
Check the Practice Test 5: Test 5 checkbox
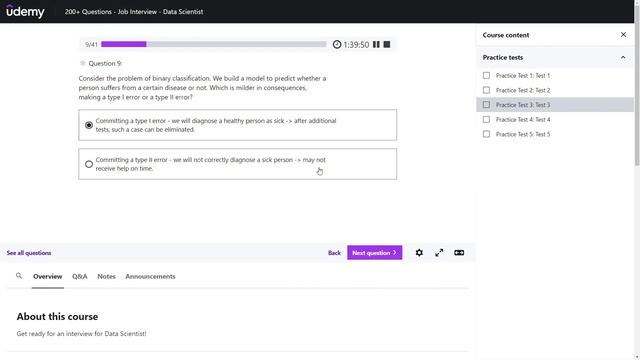[486, 134]
